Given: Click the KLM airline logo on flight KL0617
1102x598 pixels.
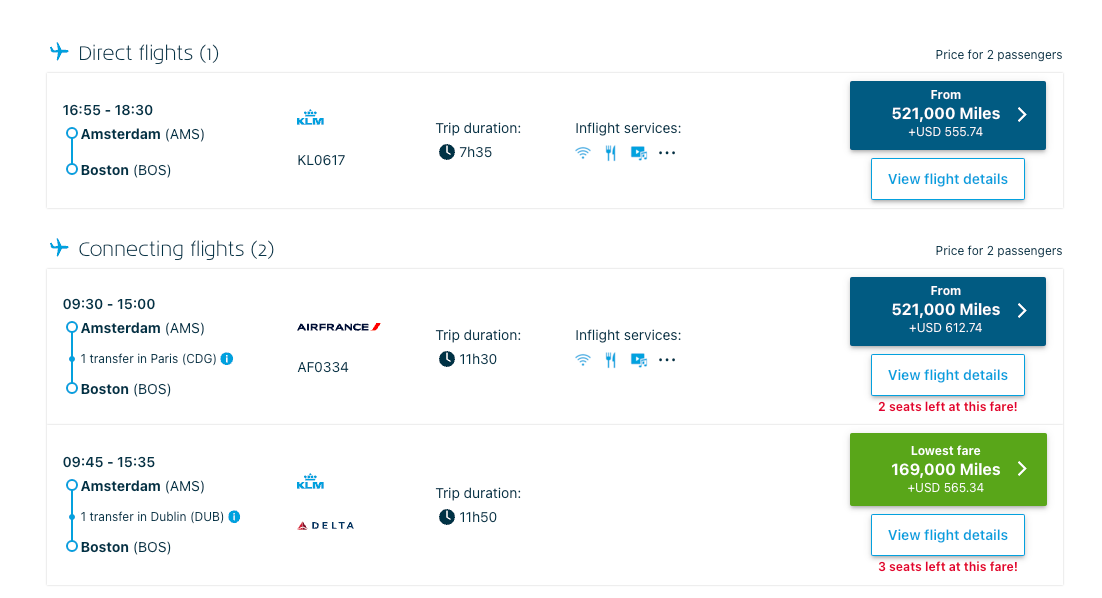Looking at the screenshot, I should pyautogui.click(x=311, y=115).
